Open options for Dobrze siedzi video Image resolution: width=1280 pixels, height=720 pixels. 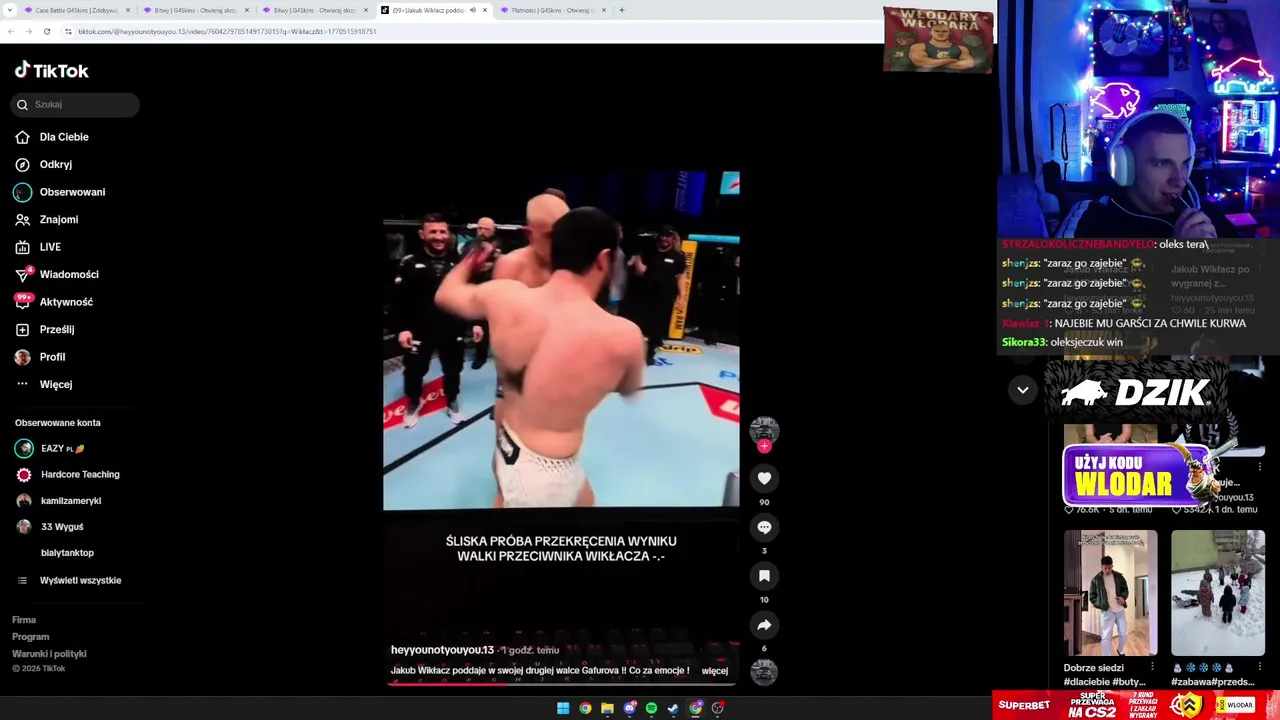1153,667
